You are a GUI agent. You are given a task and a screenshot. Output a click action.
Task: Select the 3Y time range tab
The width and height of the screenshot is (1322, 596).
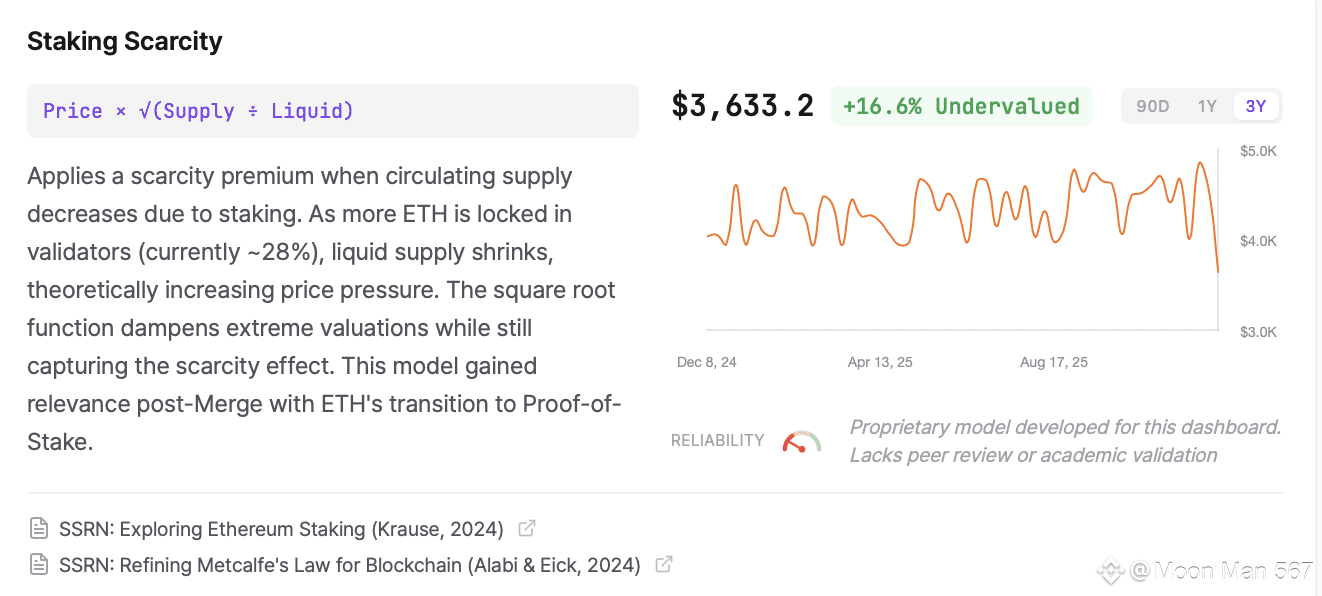click(x=1256, y=106)
